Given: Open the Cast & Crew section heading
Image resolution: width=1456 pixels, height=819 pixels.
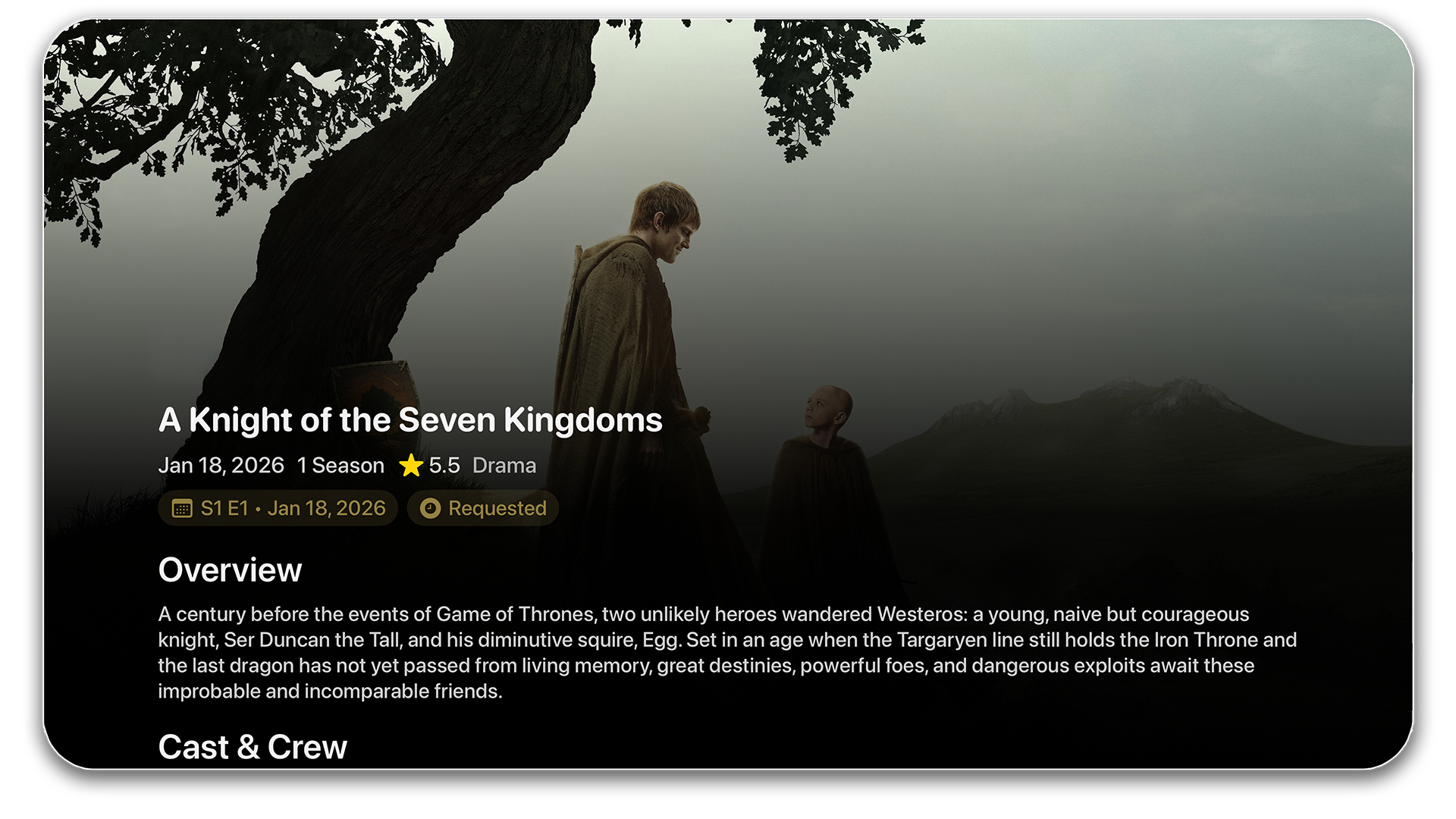Looking at the screenshot, I should [x=253, y=747].
